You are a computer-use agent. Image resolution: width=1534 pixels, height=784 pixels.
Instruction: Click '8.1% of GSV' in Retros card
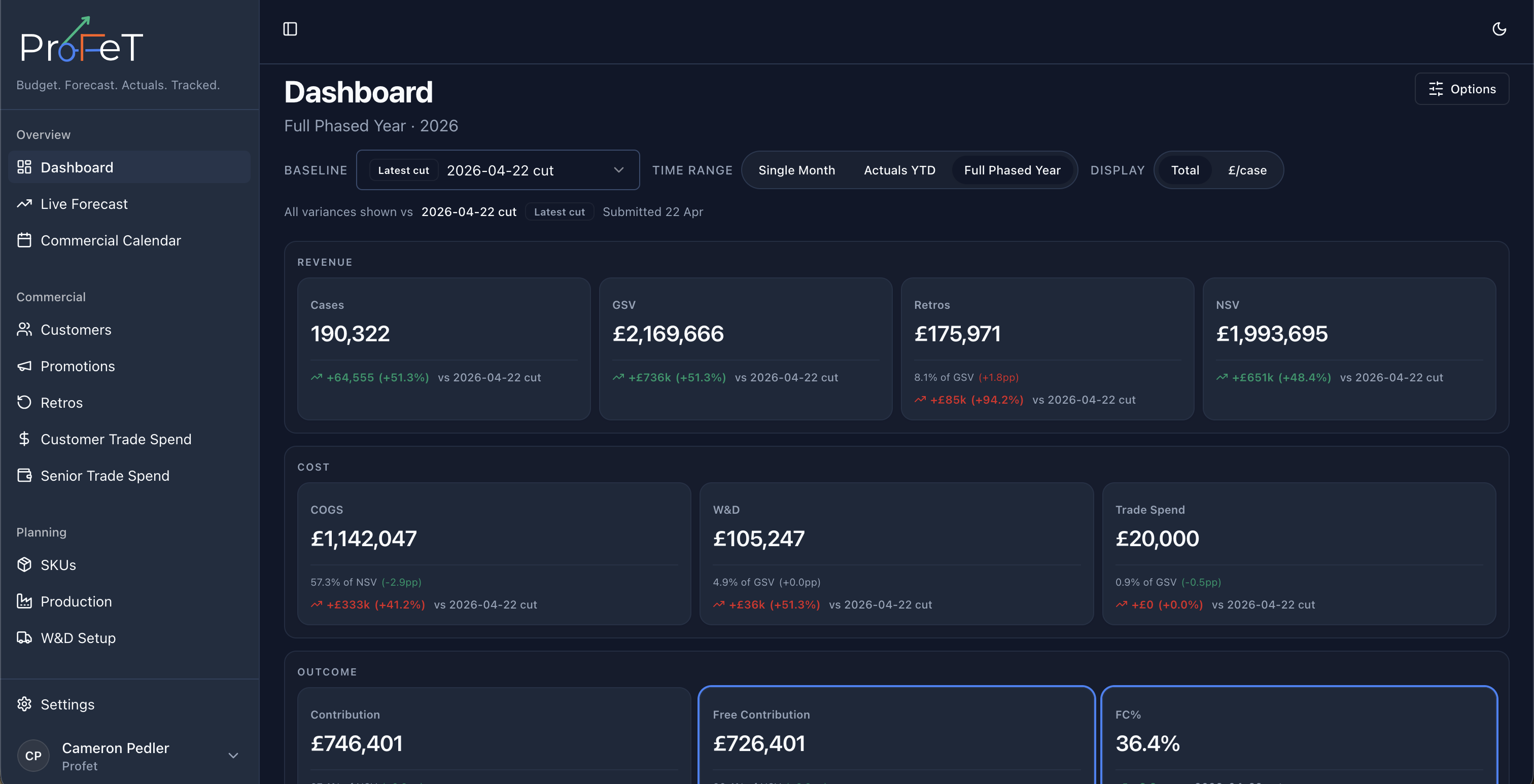point(943,377)
